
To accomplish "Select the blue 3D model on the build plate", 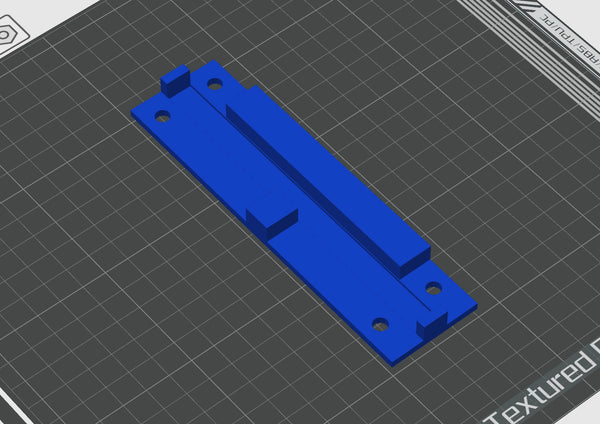I will tap(304, 213).
